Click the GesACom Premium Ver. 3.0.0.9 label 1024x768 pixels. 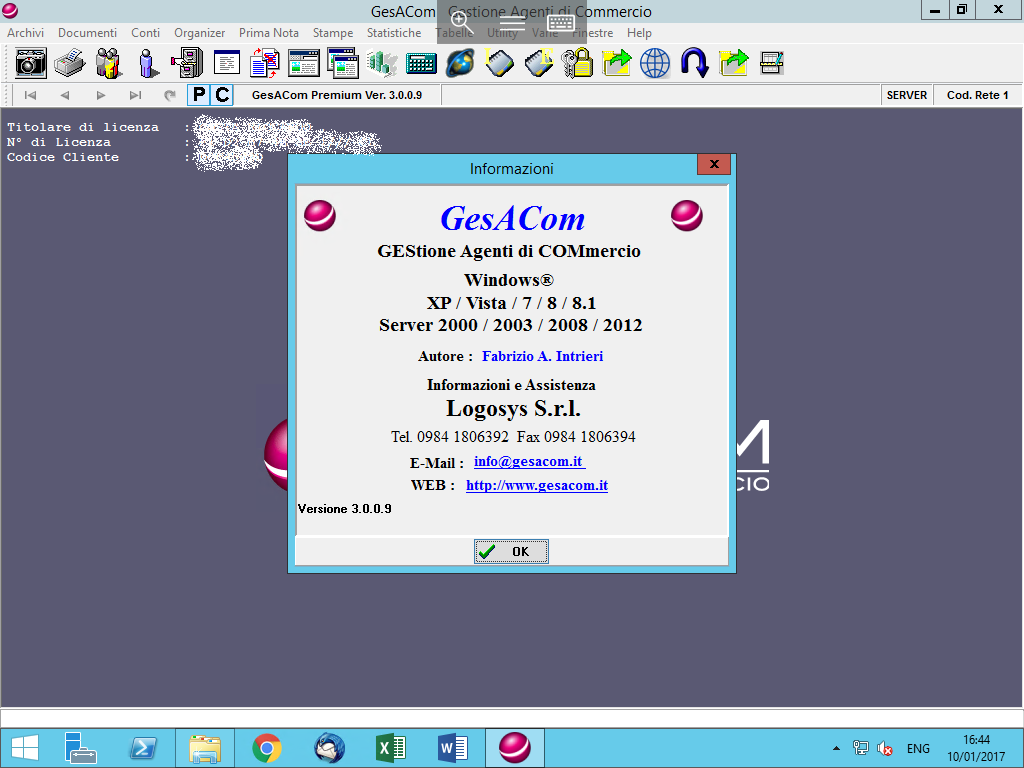[337, 95]
